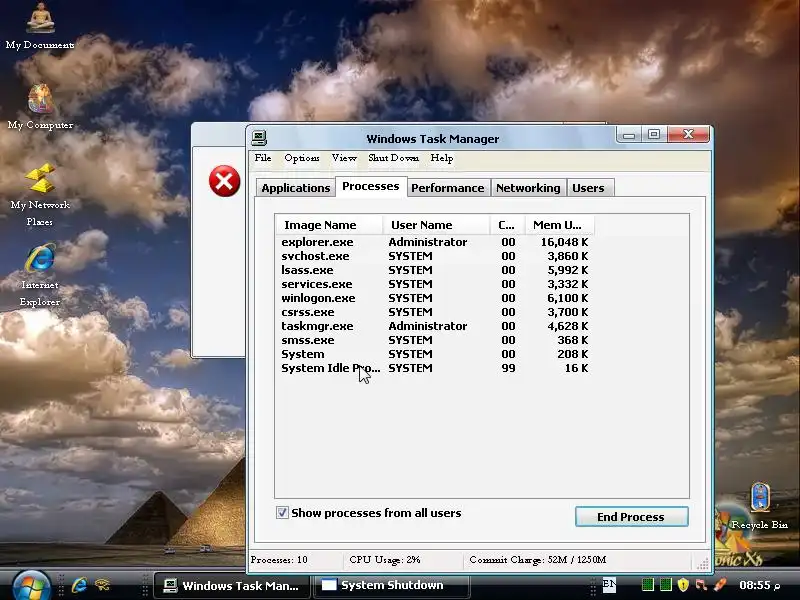Viewport: 800px width, 600px height.
Task: Sort by Image Name column header
Action: coord(329,225)
